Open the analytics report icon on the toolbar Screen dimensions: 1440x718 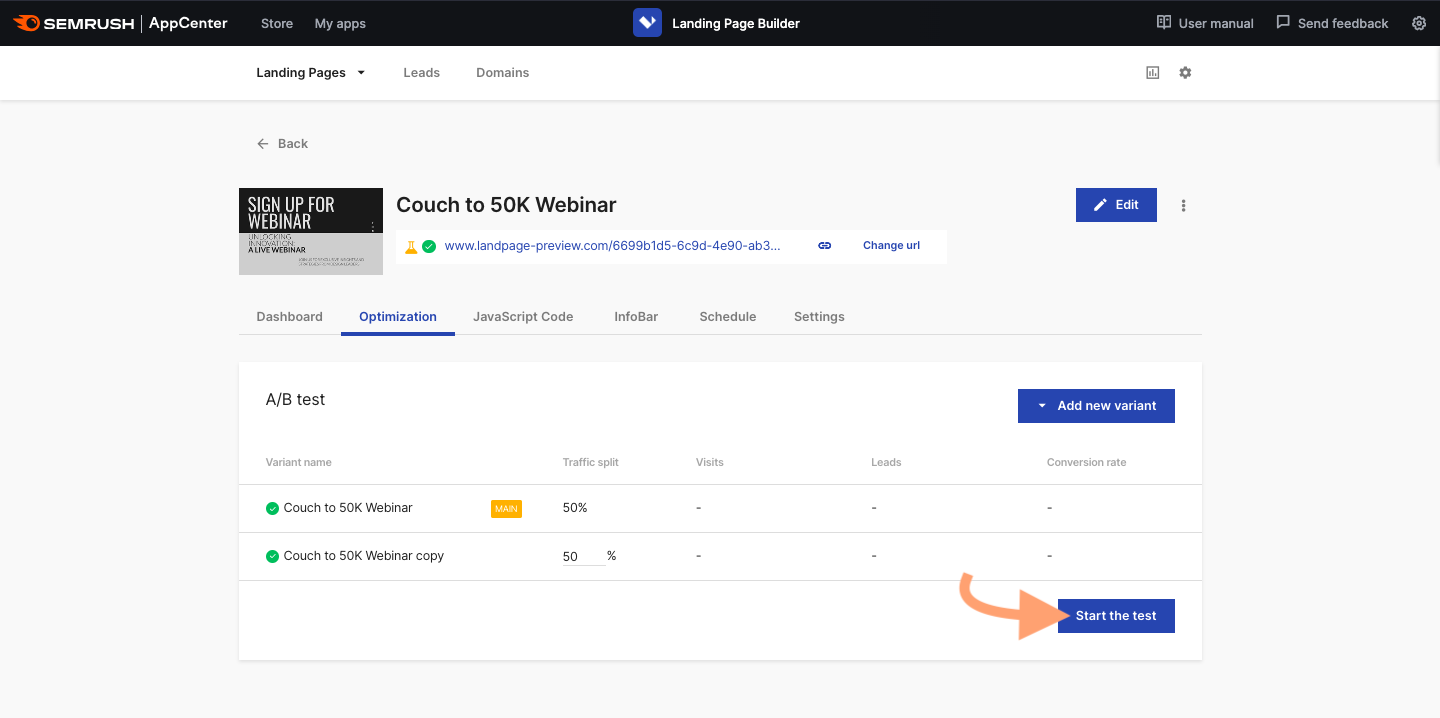click(x=1153, y=72)
